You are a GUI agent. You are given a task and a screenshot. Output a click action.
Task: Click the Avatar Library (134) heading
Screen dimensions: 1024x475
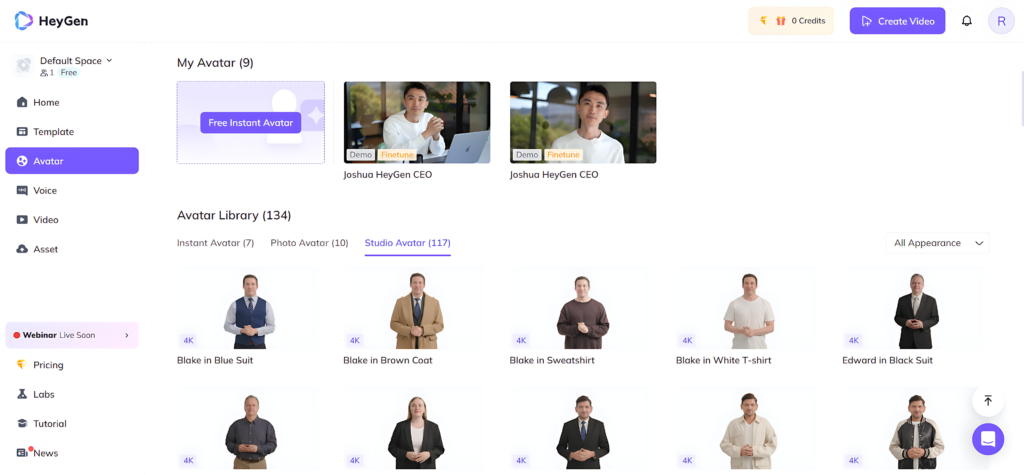point(234,215)
